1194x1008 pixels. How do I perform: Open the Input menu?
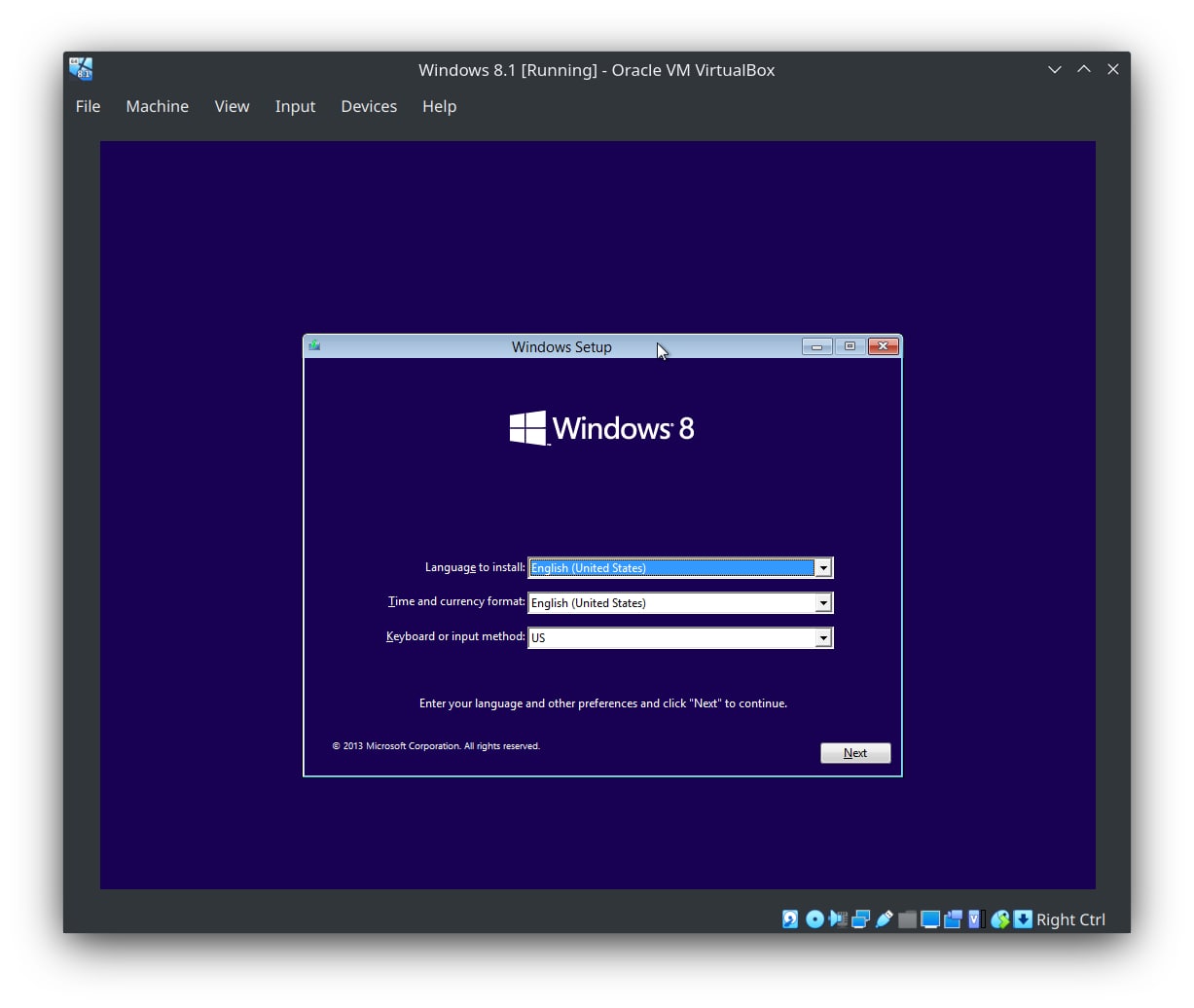click(295, 106)
